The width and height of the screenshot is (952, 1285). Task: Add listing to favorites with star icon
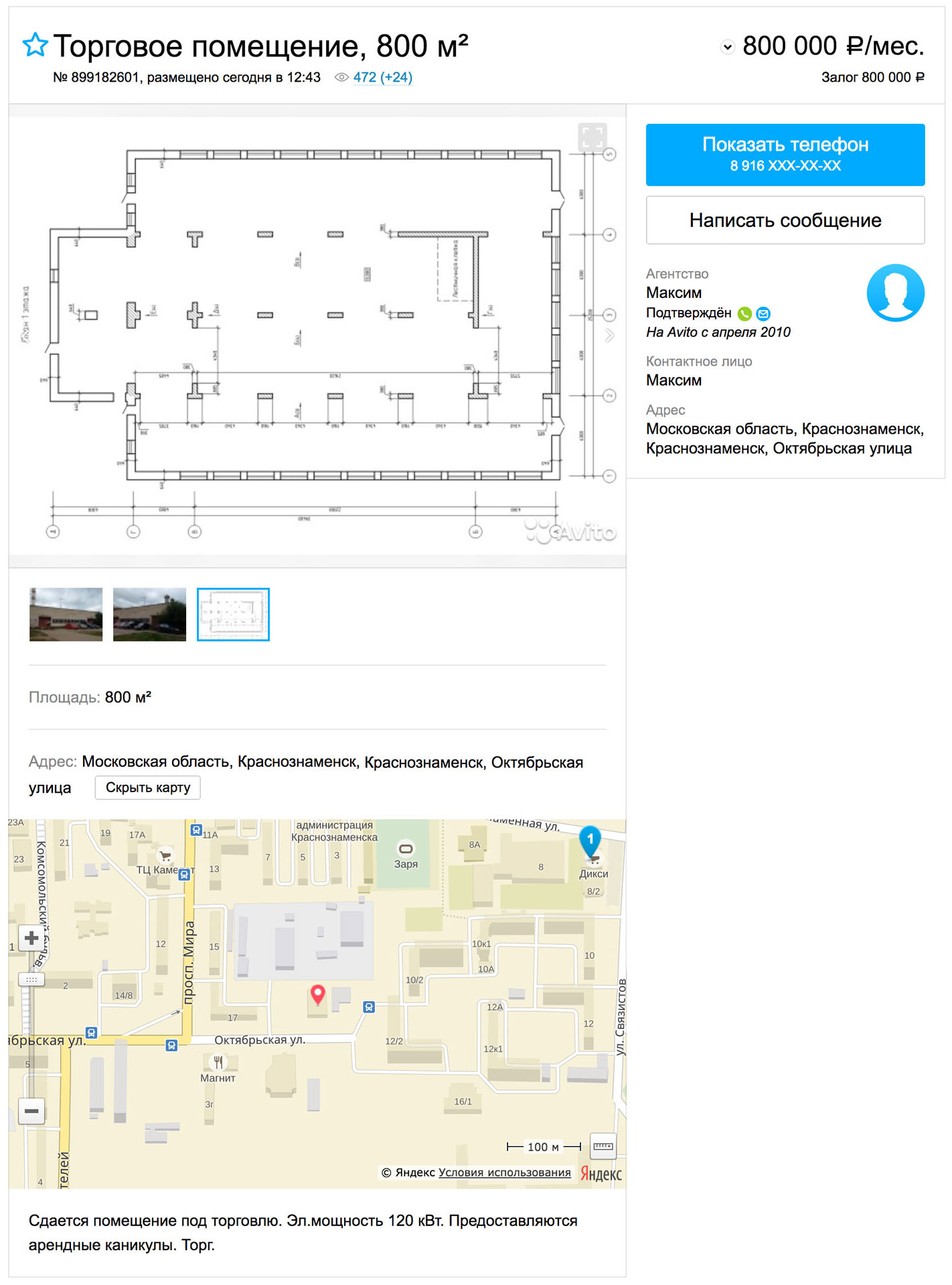(35, 46)
